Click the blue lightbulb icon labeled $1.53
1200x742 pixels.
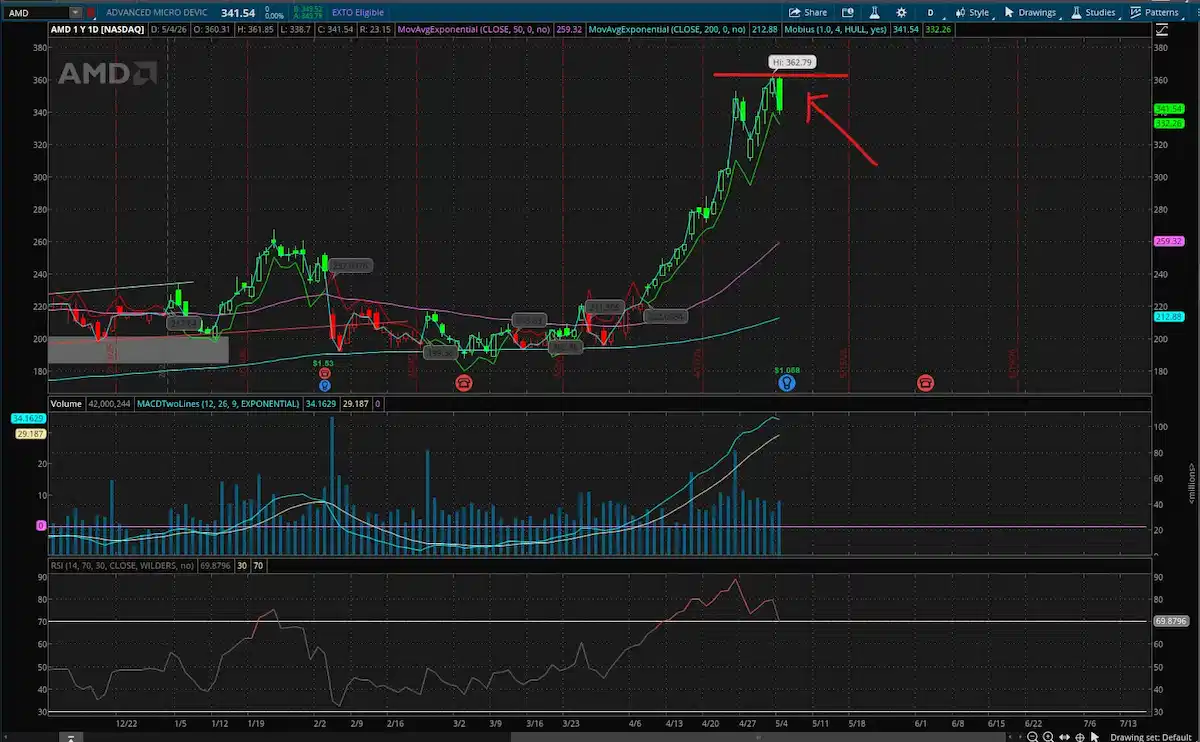pyautogui.click(x=324, y=385)
